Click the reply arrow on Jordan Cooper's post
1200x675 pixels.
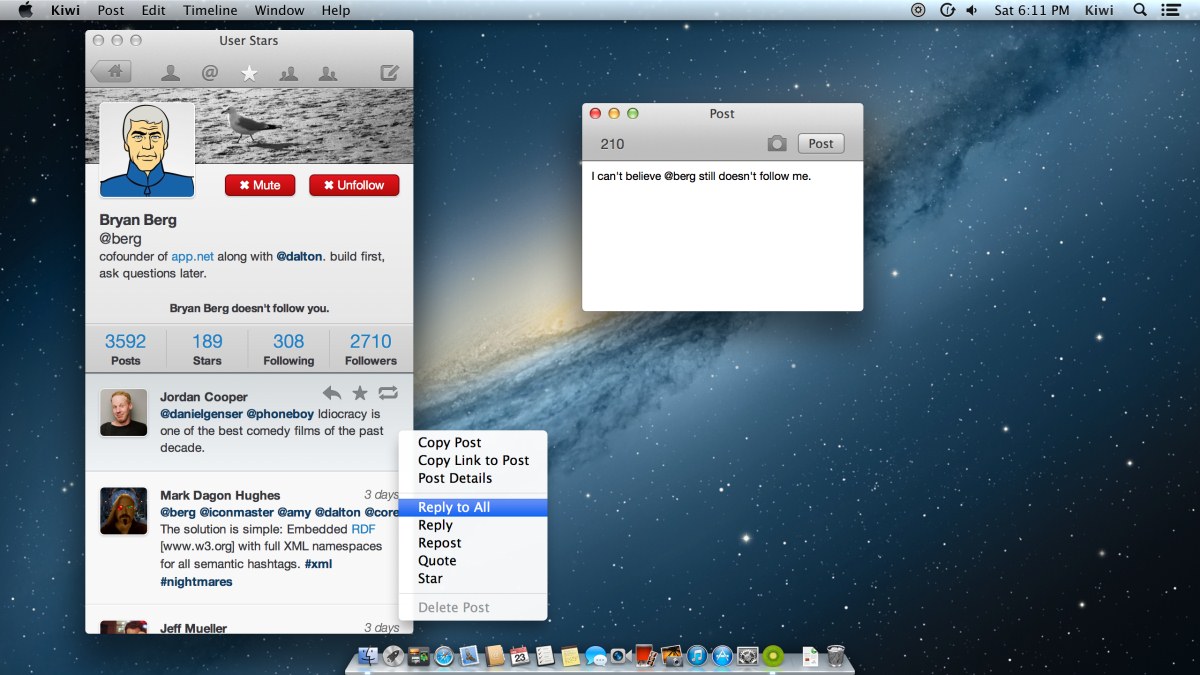pos(332,393)
